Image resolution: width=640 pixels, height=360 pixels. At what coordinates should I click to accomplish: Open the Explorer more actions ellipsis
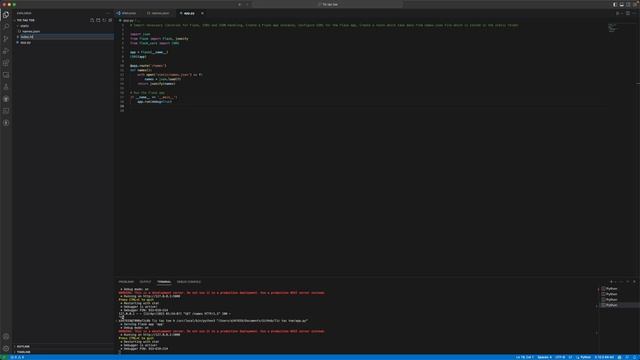point(108,13)
